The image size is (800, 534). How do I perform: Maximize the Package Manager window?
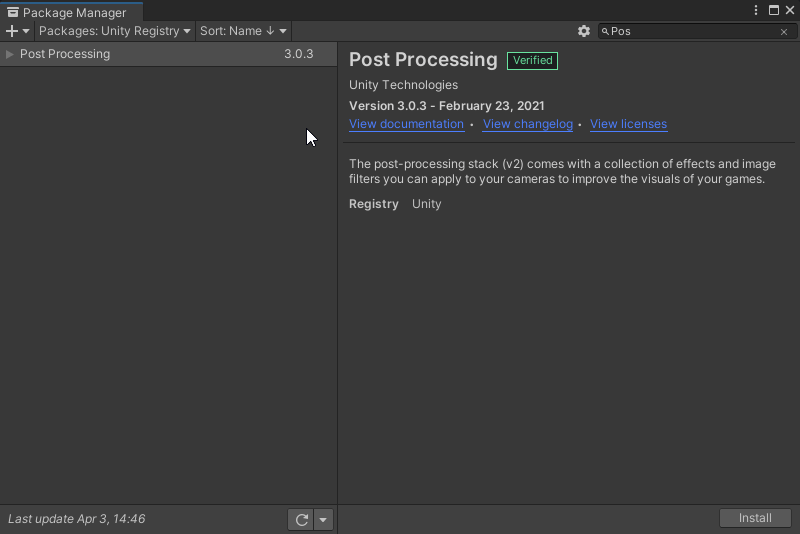coord(773,10)
